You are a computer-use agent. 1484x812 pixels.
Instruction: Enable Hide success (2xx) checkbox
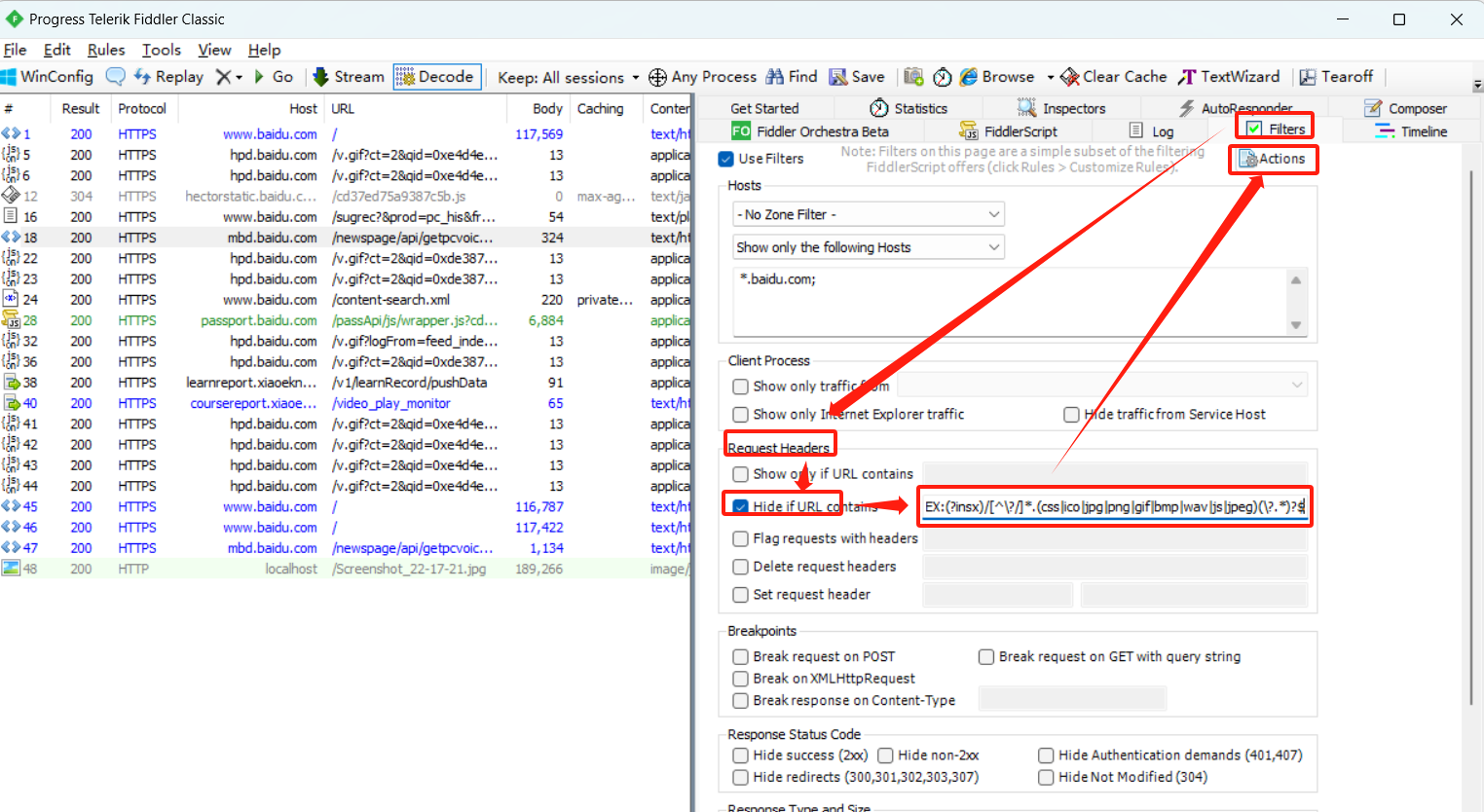[741, 756]
